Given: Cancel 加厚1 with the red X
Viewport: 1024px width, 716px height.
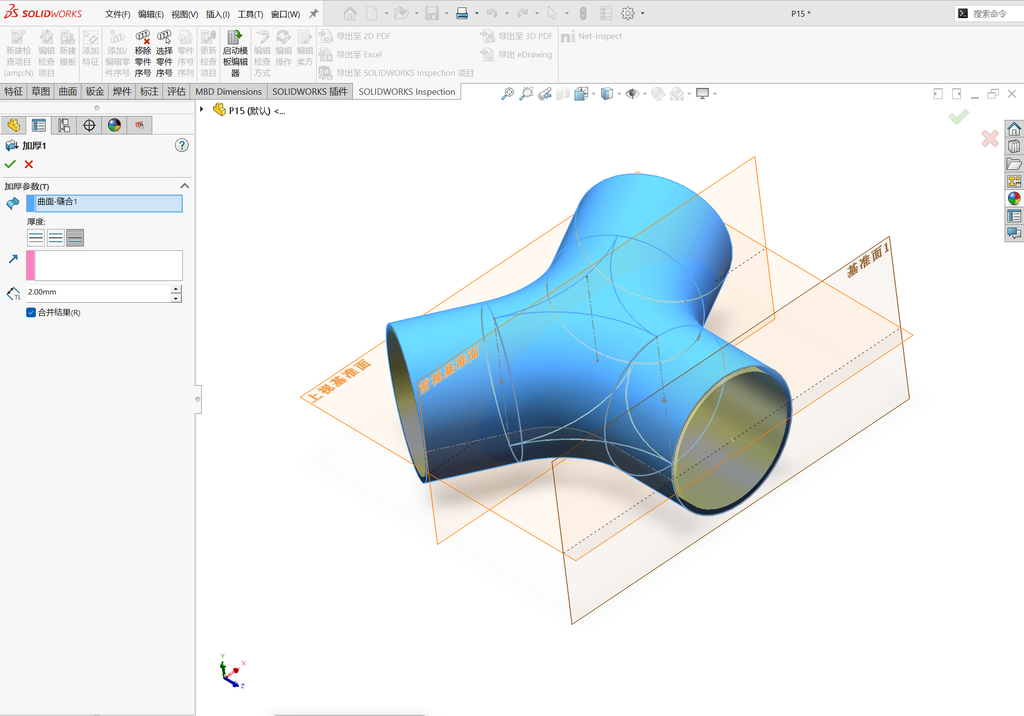Looking at the screenshot, I should tap(29, 164).
